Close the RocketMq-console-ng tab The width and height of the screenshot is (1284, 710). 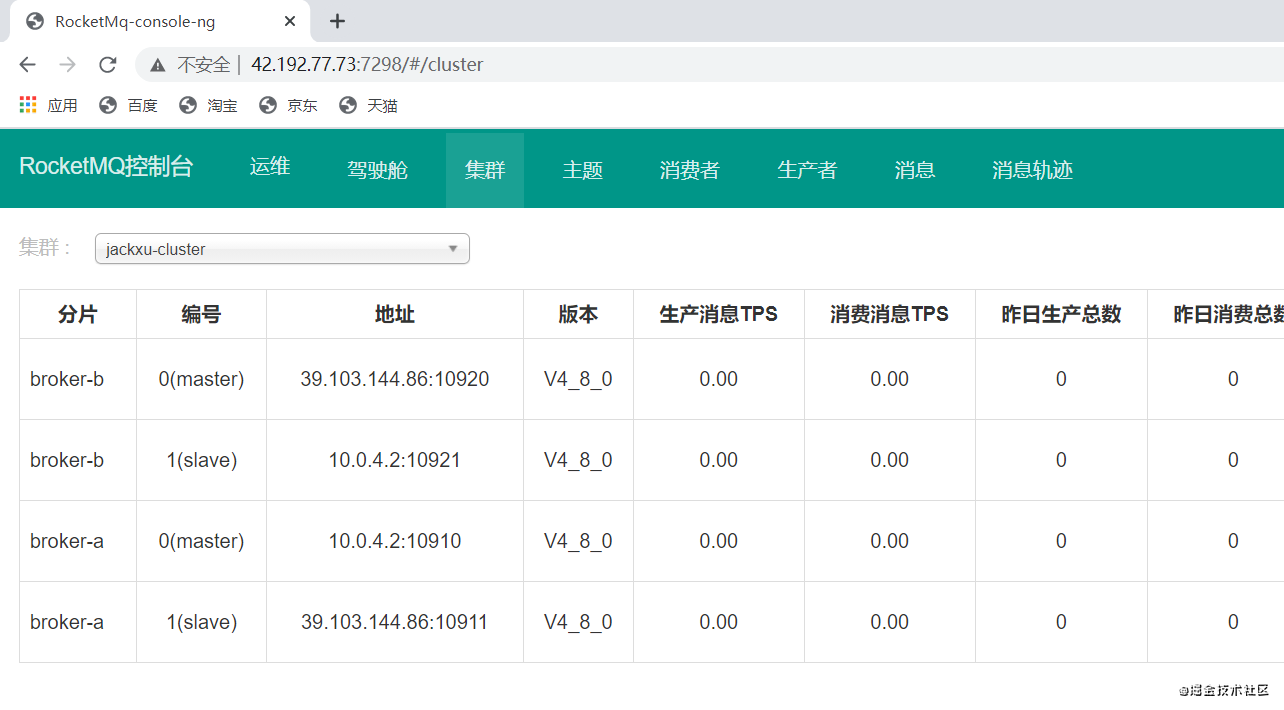tap(292, 21)
